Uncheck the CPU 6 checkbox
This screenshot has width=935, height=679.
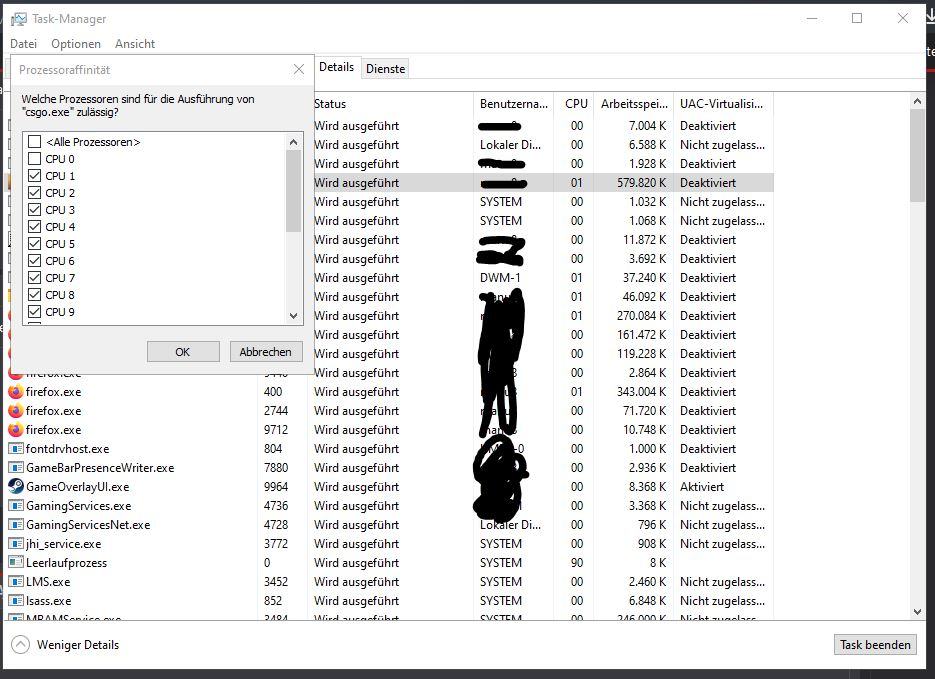(x=35, y=261)
